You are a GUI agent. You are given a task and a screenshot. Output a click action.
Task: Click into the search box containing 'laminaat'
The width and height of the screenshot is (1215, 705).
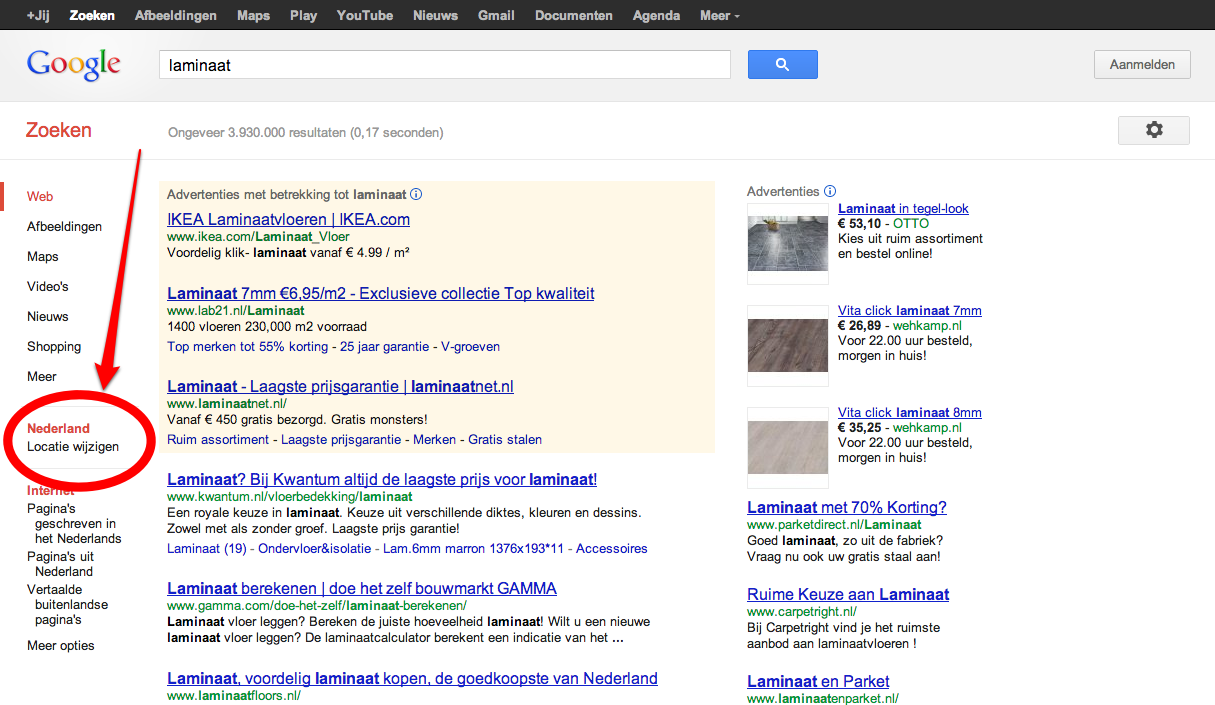point(445,65)
